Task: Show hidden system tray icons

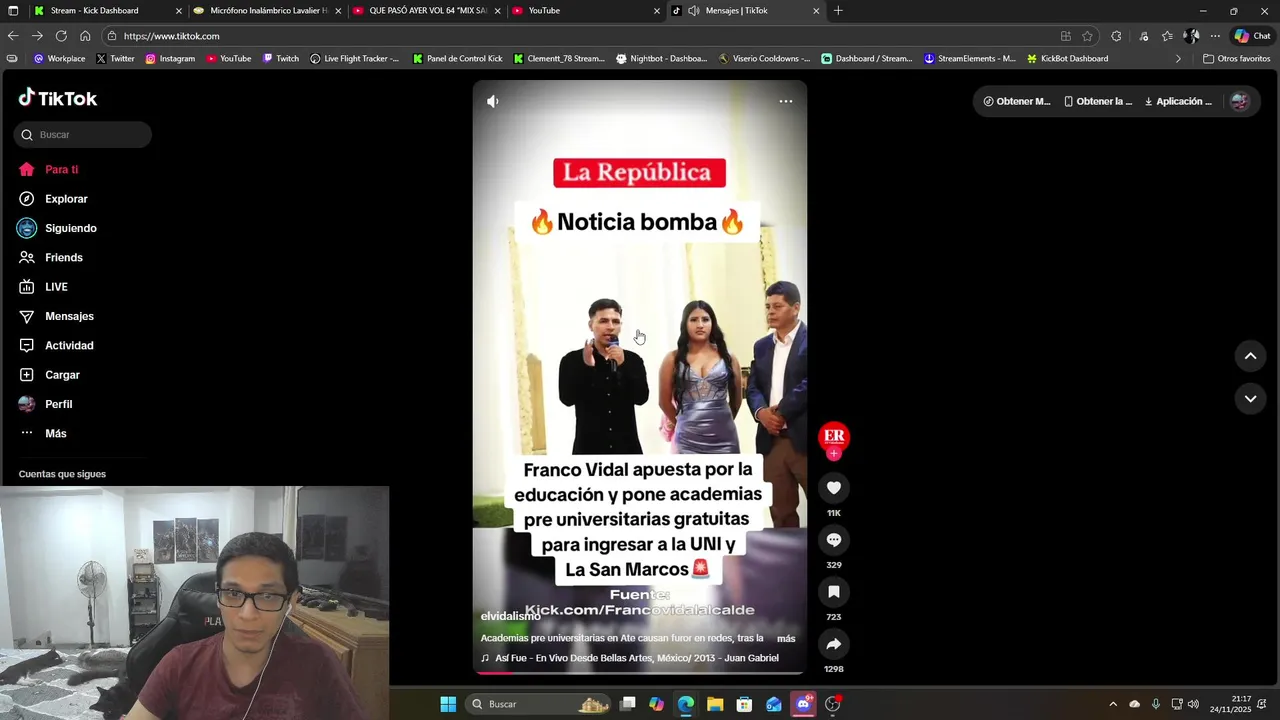Action: tap(1113, 704)
